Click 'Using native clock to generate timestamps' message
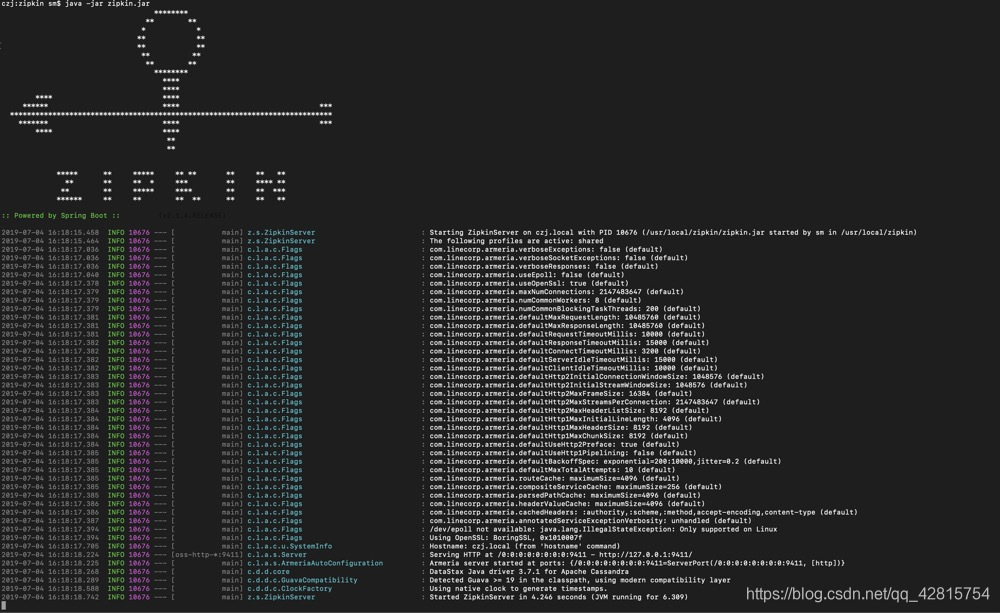 pos(518,589)
